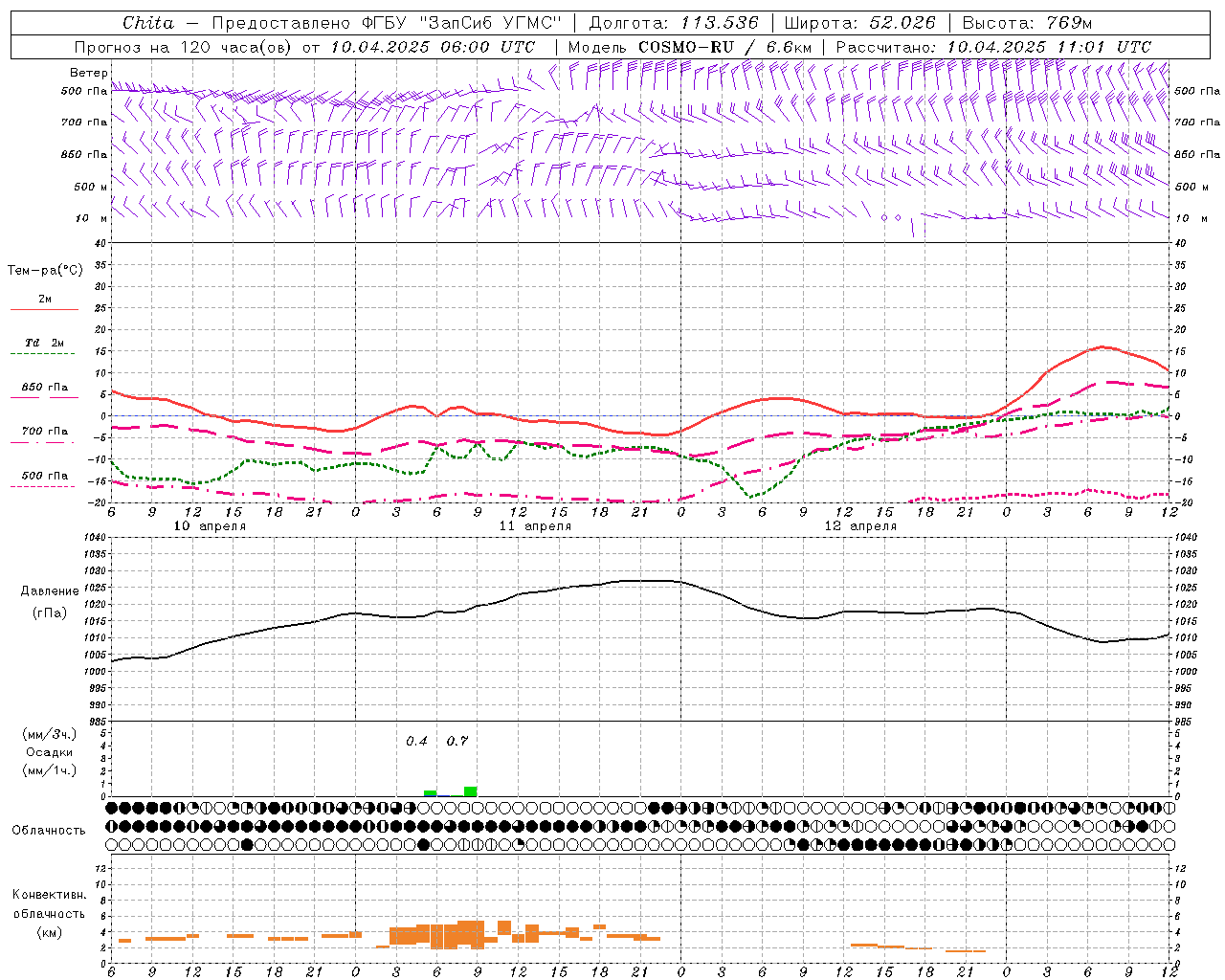Click the Широта: 52.026 value

coord(859,23)
